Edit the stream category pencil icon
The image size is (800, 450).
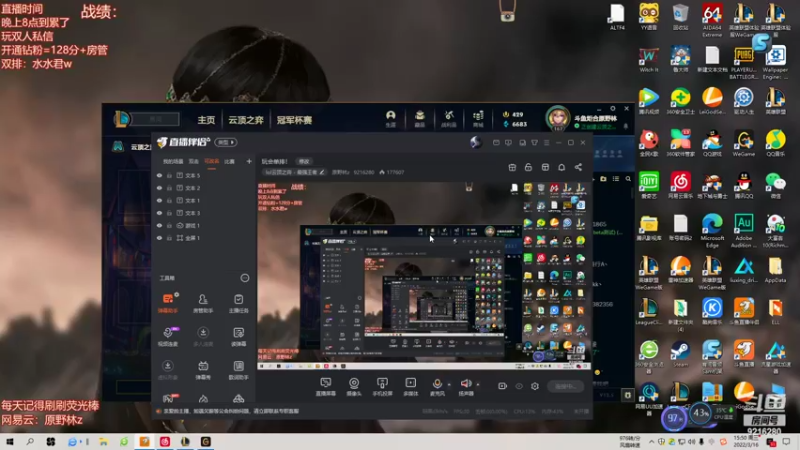tap(322, 172)
